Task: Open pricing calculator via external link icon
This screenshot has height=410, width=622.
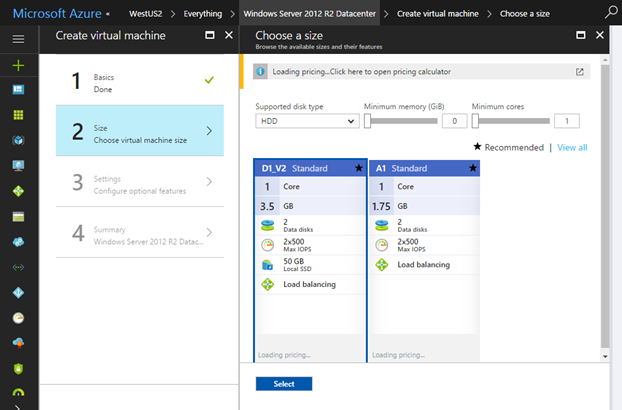Action: point(580,72)
